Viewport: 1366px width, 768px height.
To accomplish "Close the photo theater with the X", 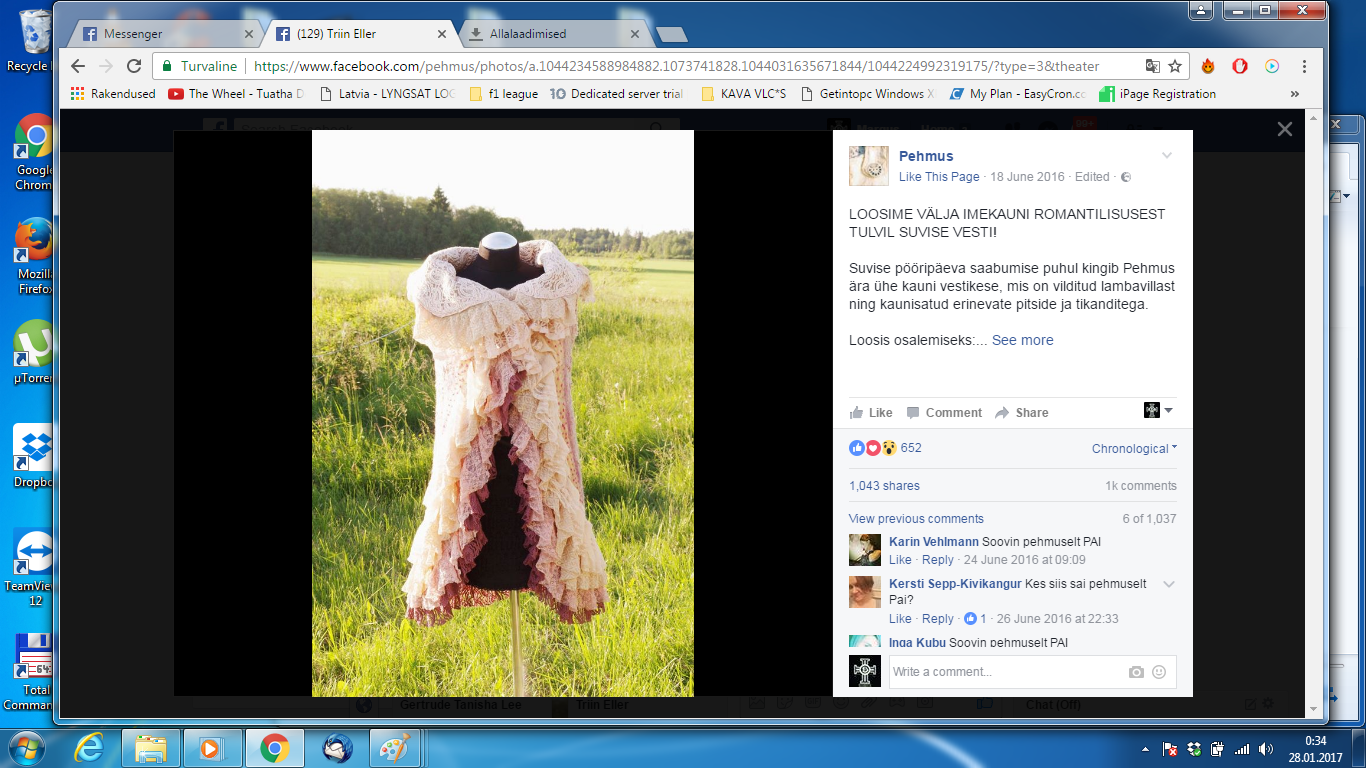I will pos(1285,129).
